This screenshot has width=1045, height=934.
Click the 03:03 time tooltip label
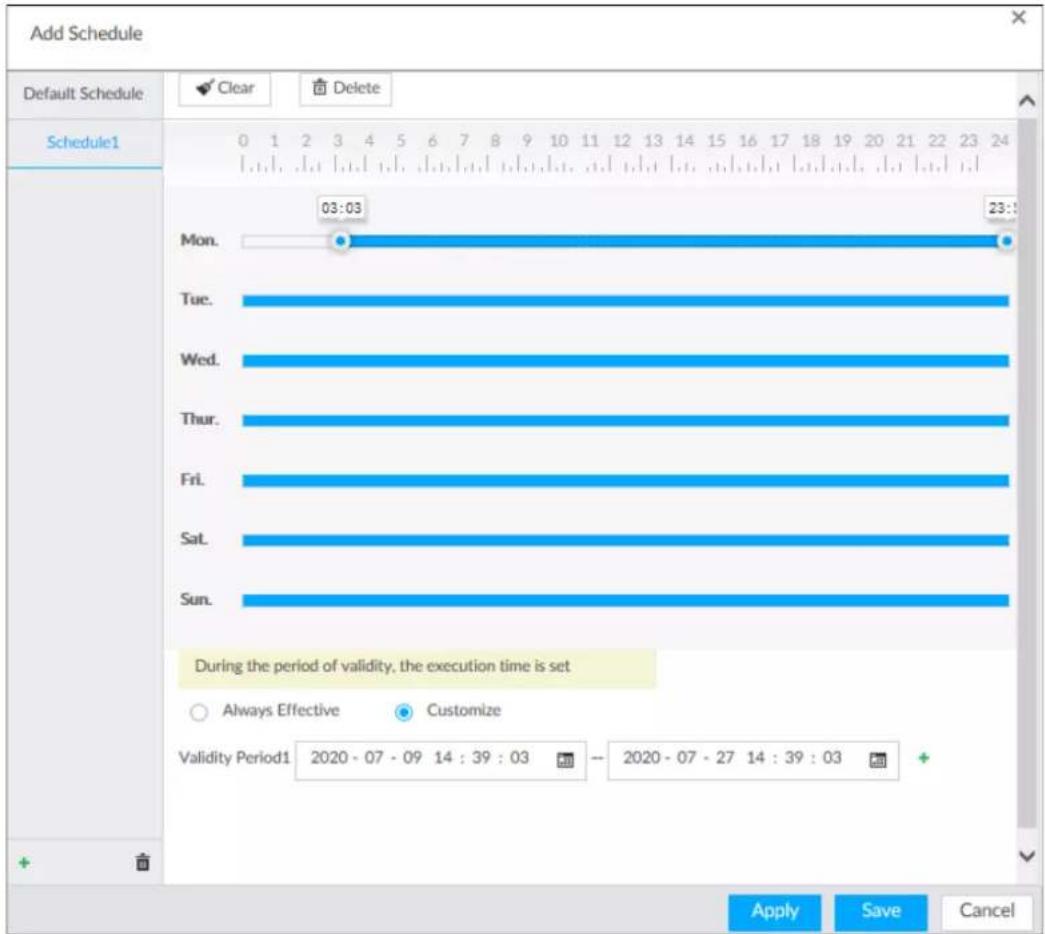pyautogui.click(x=341, y=208)
